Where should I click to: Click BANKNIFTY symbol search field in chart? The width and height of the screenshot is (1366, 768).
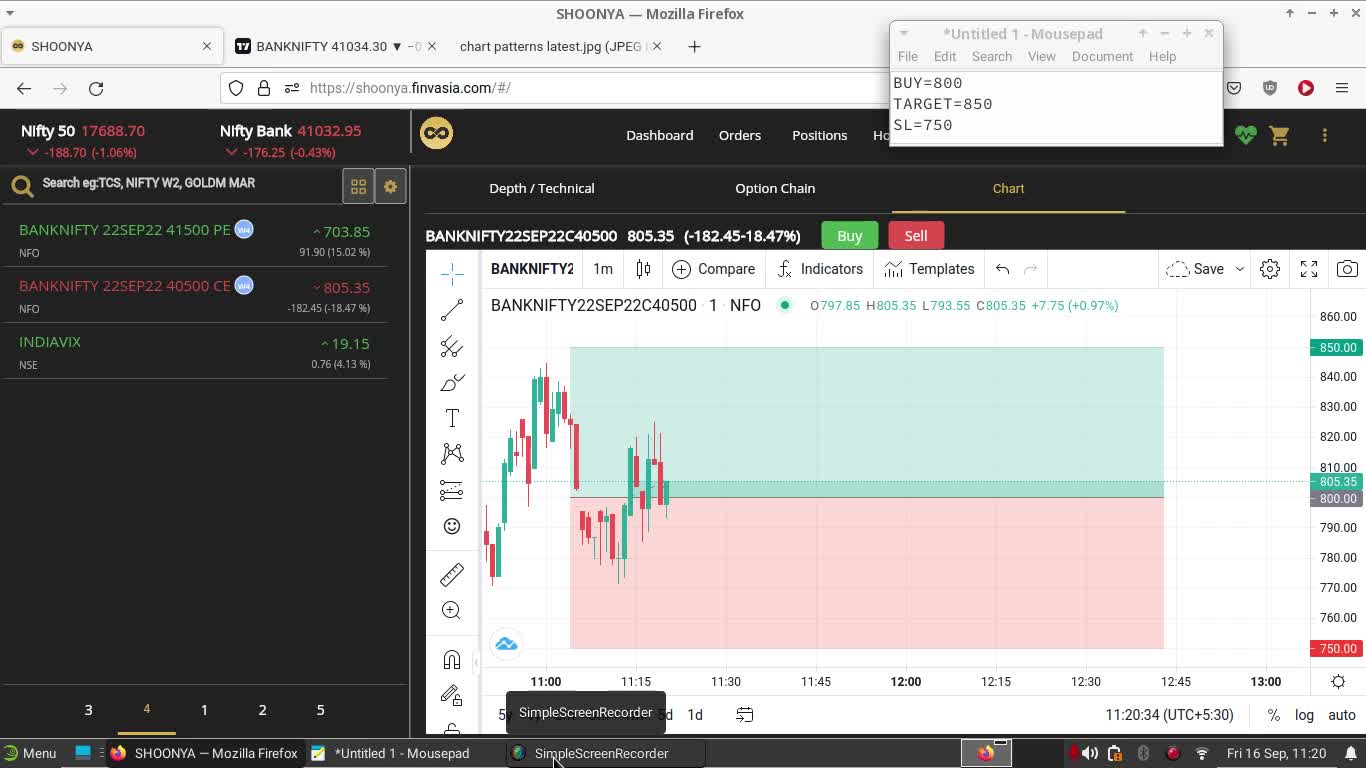532,269
